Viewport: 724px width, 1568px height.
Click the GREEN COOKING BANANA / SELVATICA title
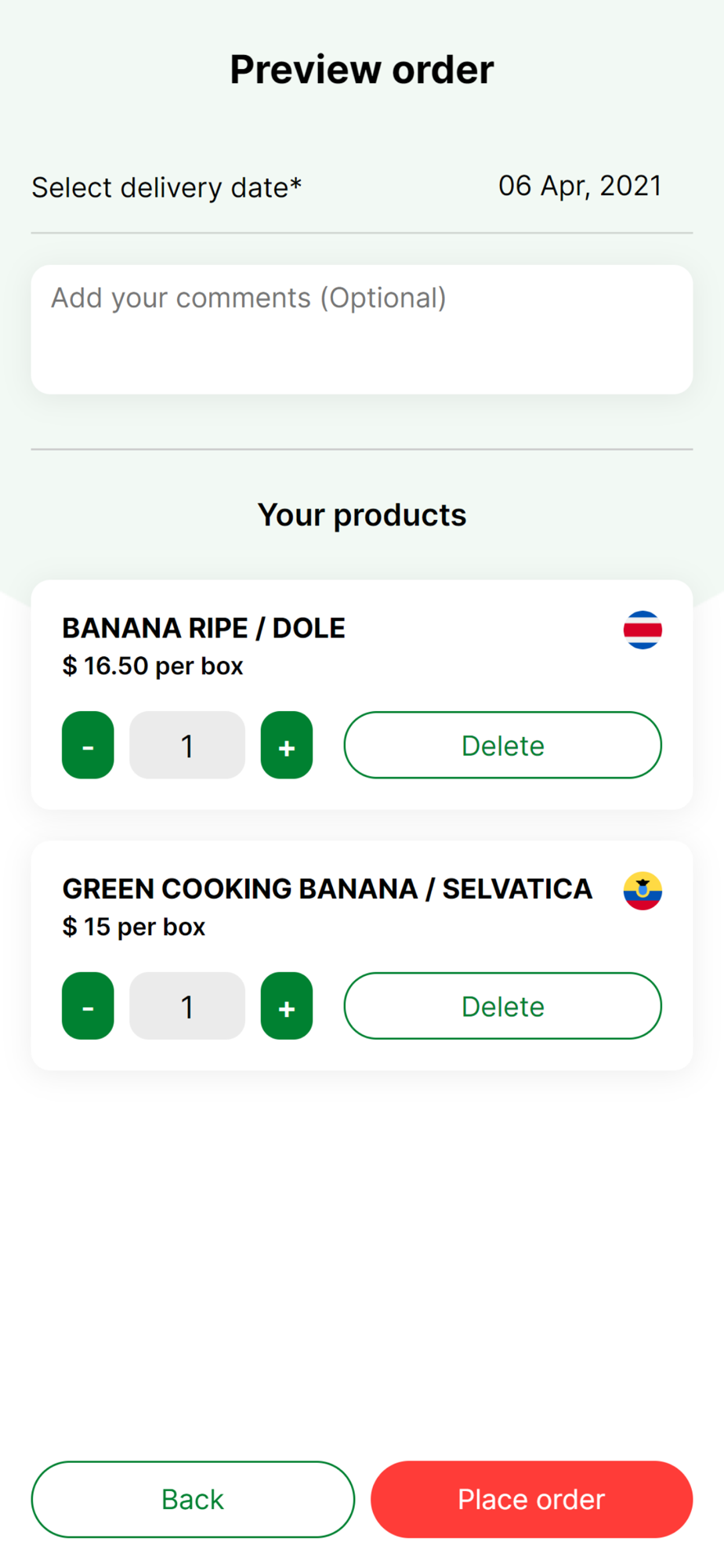(327, 889)
